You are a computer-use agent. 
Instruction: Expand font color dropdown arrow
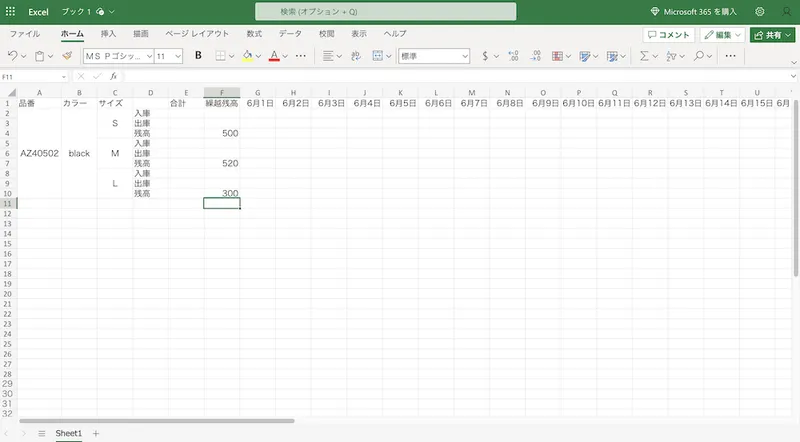click(285, 56)
